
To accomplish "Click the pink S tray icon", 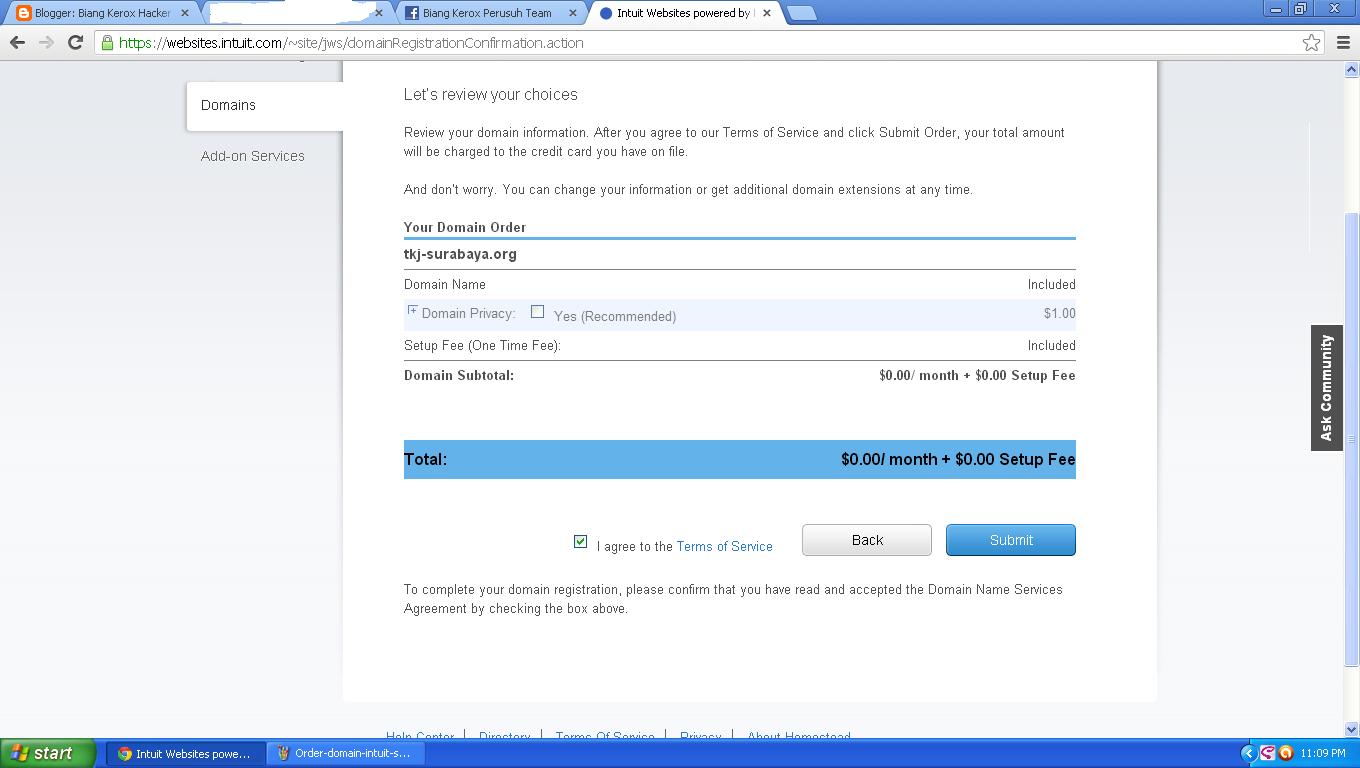I will pyautogui.click(x=1267, y=753).
